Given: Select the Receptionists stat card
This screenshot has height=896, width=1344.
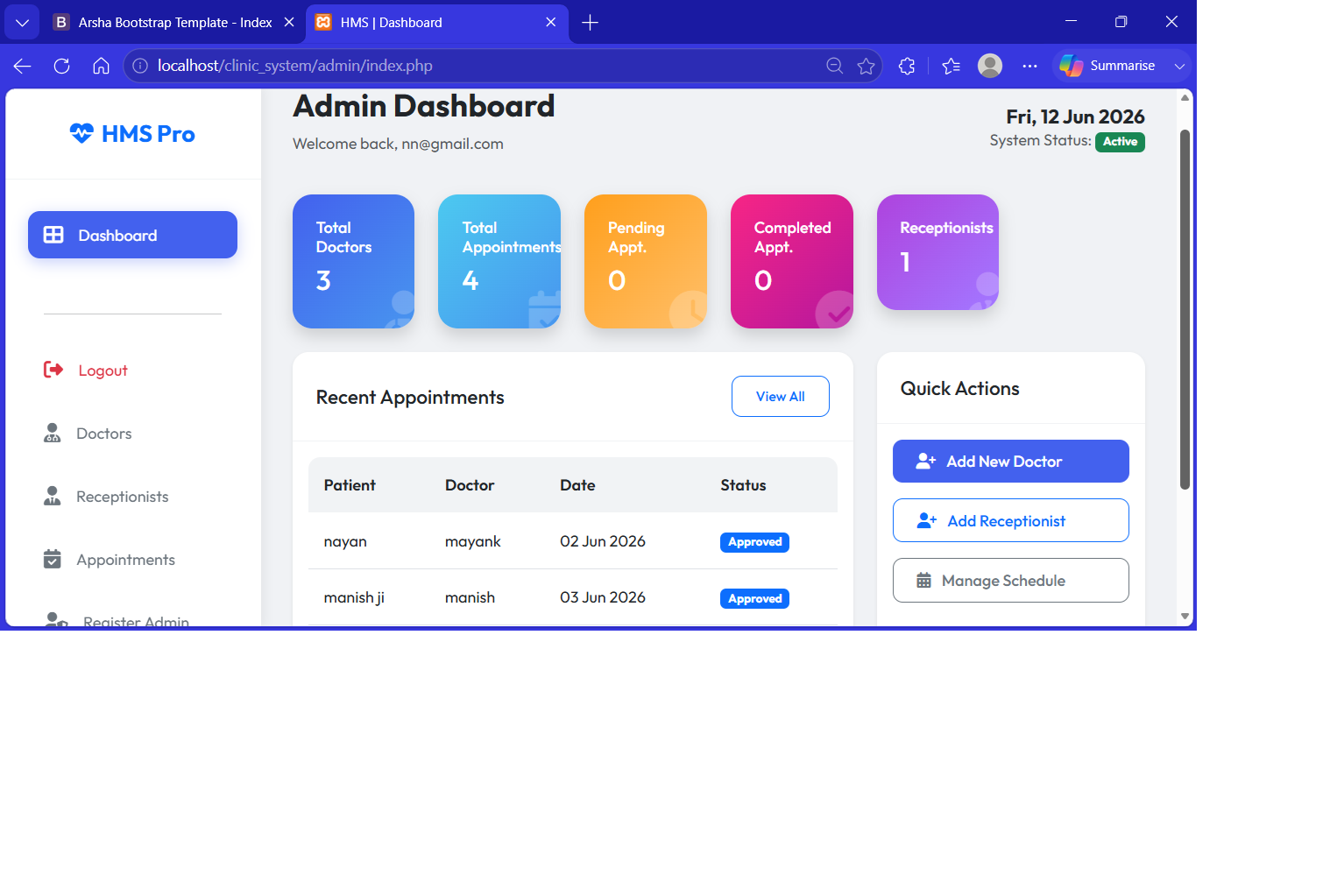Looking at the screenshot, I should click(937, 252).
